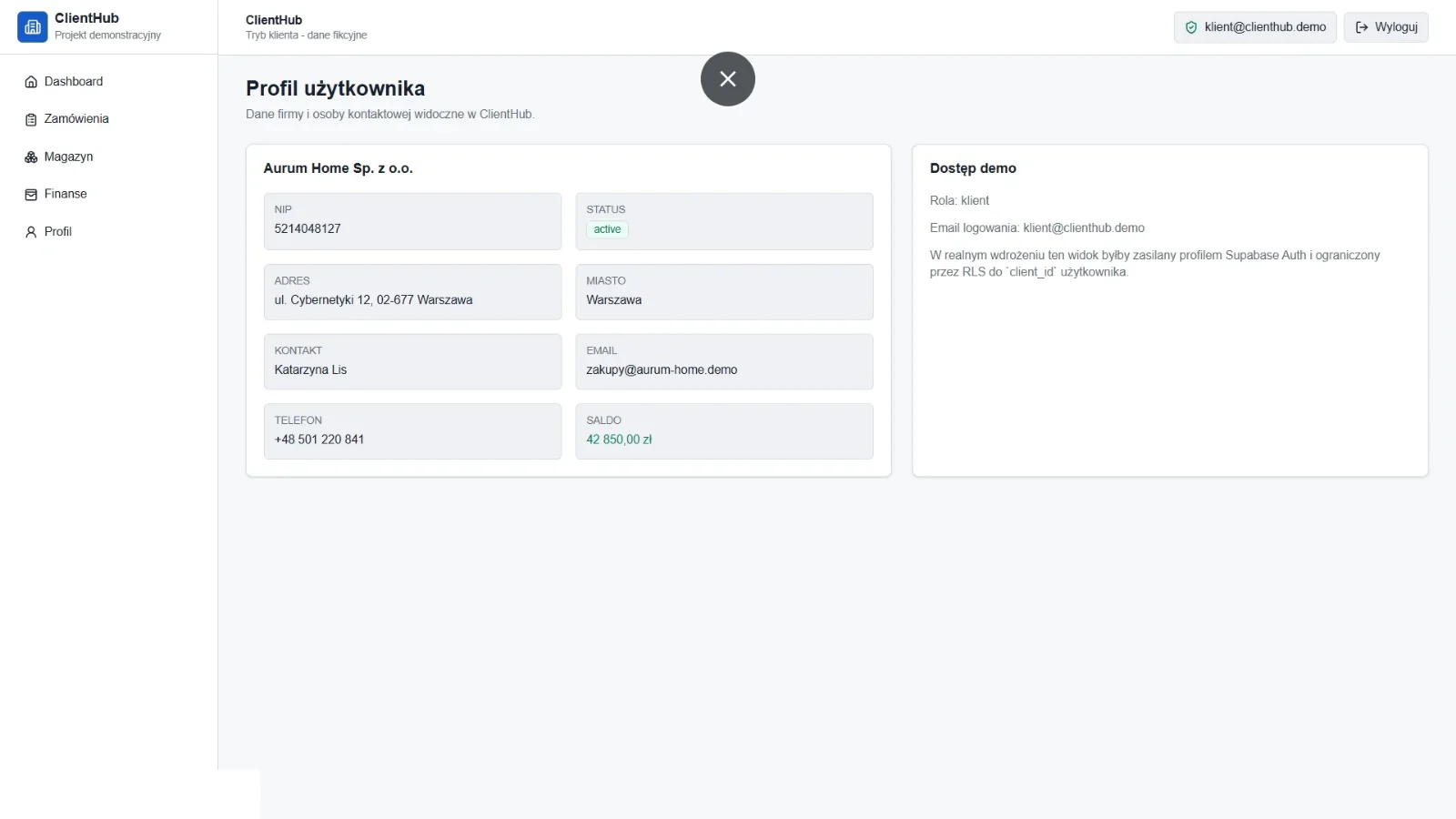The width and height of the screenshot is (1456, 819).
Task: Click the address ul. Cybernetyki 12, 02-677 Warszawa
Action: (x=373, y=299)
